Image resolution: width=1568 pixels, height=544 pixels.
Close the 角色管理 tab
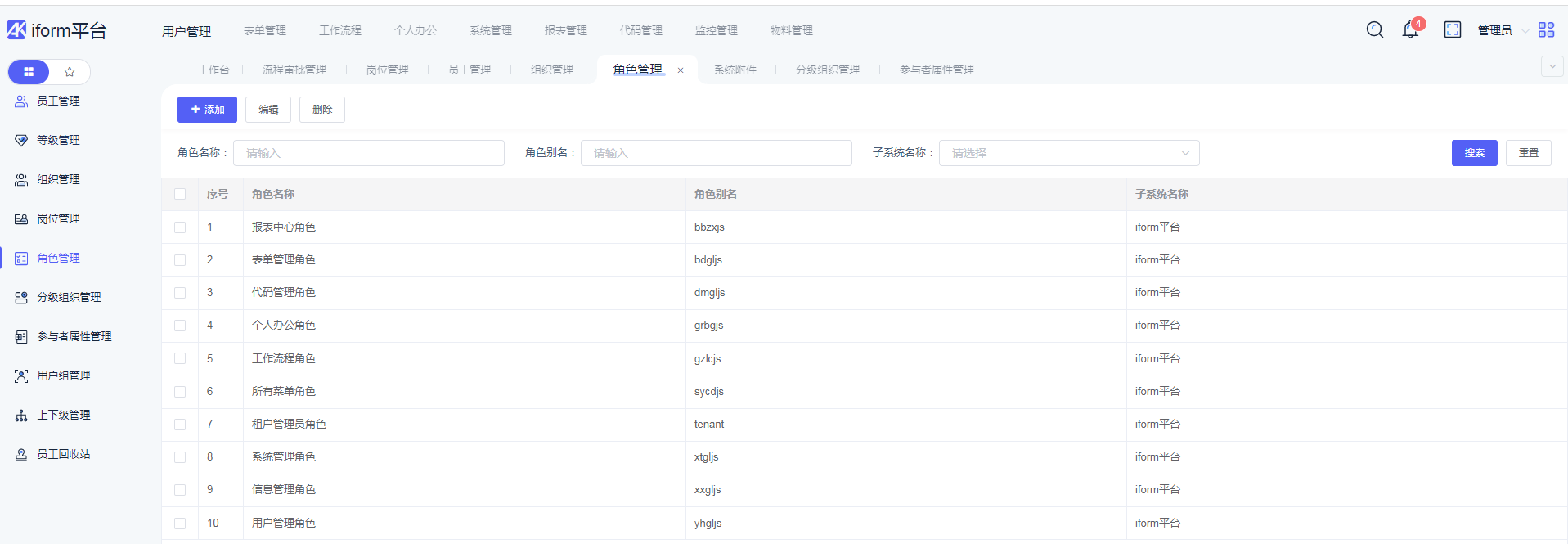(x=681, y=70)
